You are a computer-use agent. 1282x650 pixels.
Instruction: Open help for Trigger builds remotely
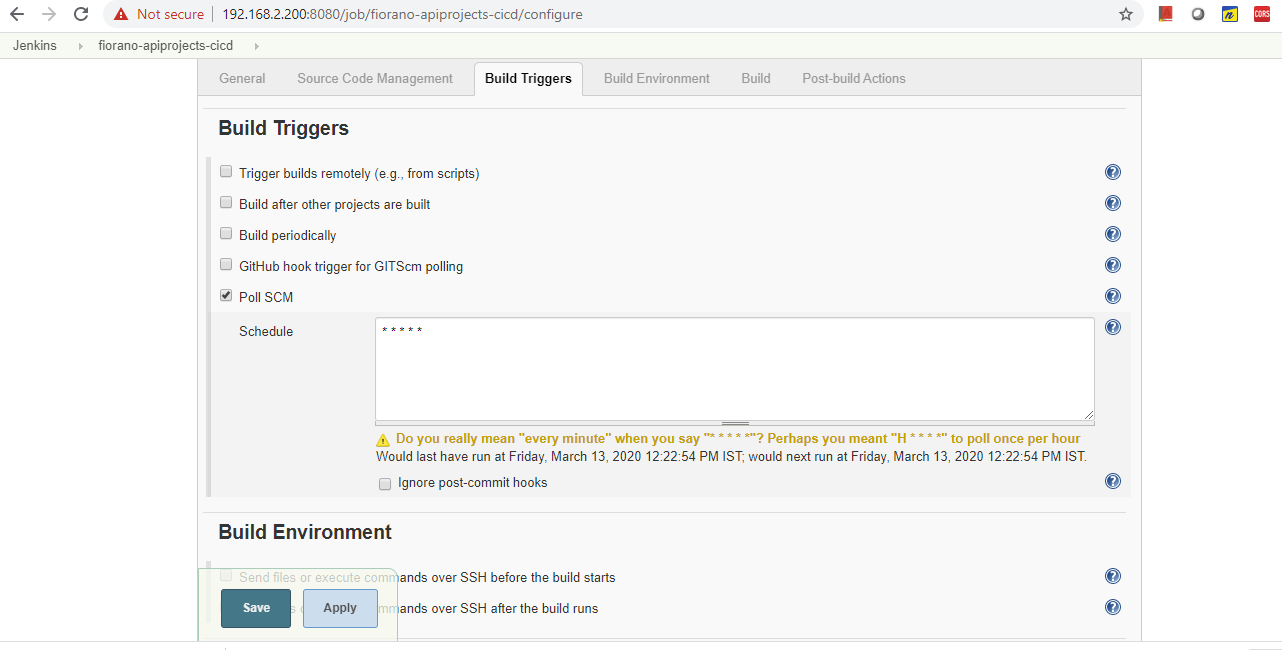[x=1112, y=172]
